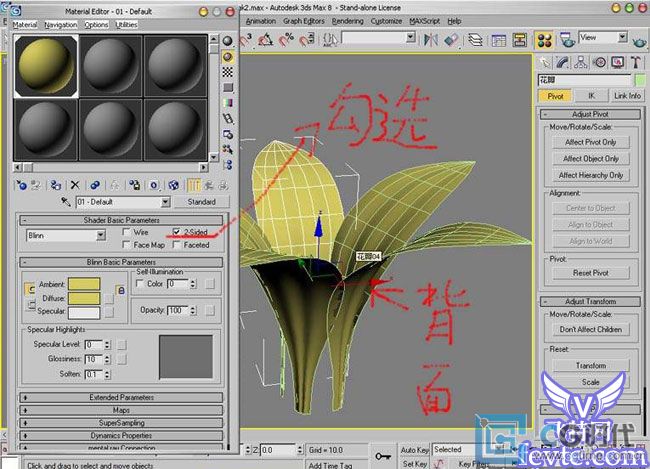
Task: Click the Align tool icon
Action: pyautogui.click(x=451, y=40)
